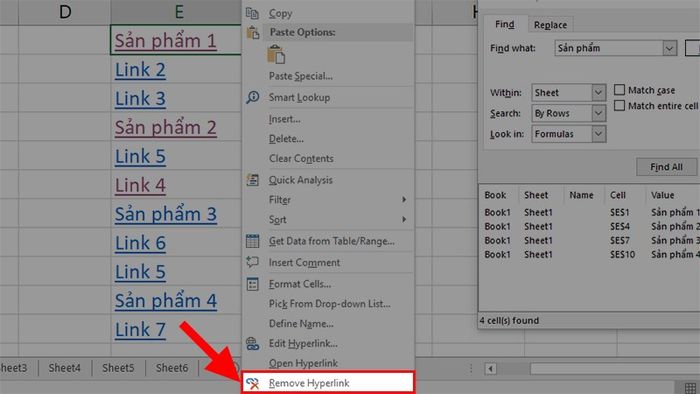Click the Remove Hyperlink icon

(x=253, y=383)
